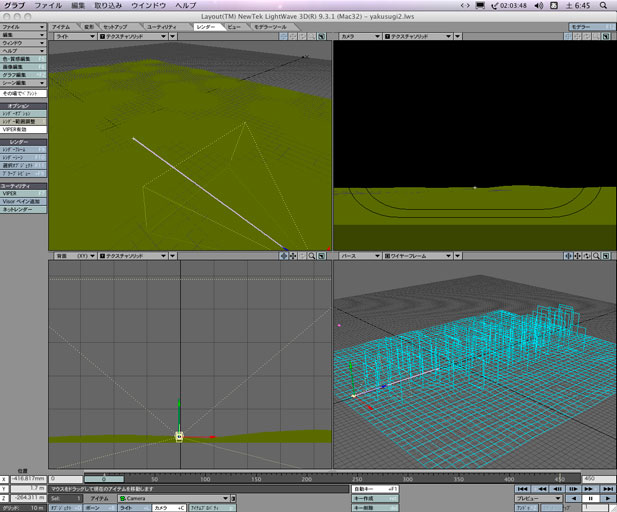Click the X position value field
This screenshot has width=617, height=512.
(28, 479)
